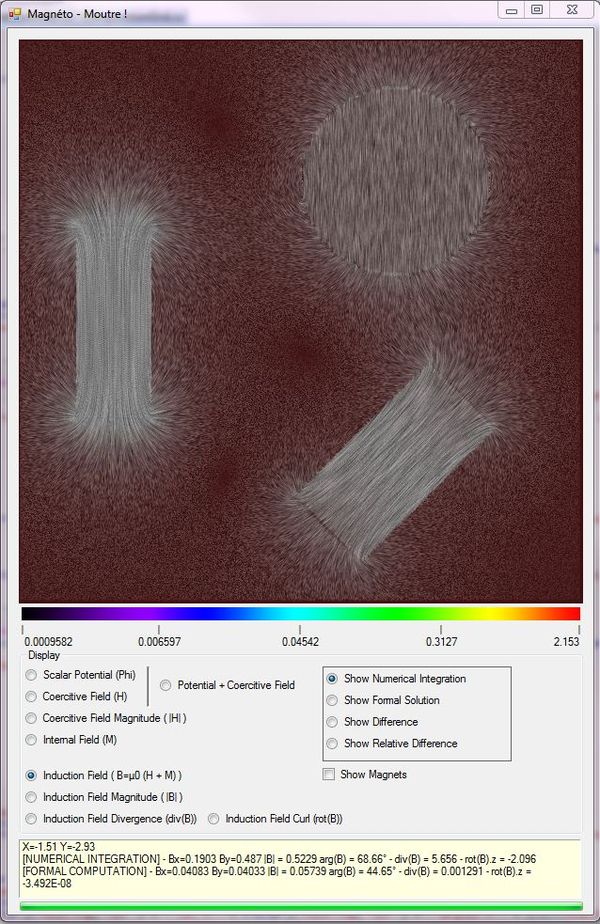Click the Magnéto app icon in title bar
Viewport: 600px width, 924px height.
pyautogui.click(x=15, y=11)
